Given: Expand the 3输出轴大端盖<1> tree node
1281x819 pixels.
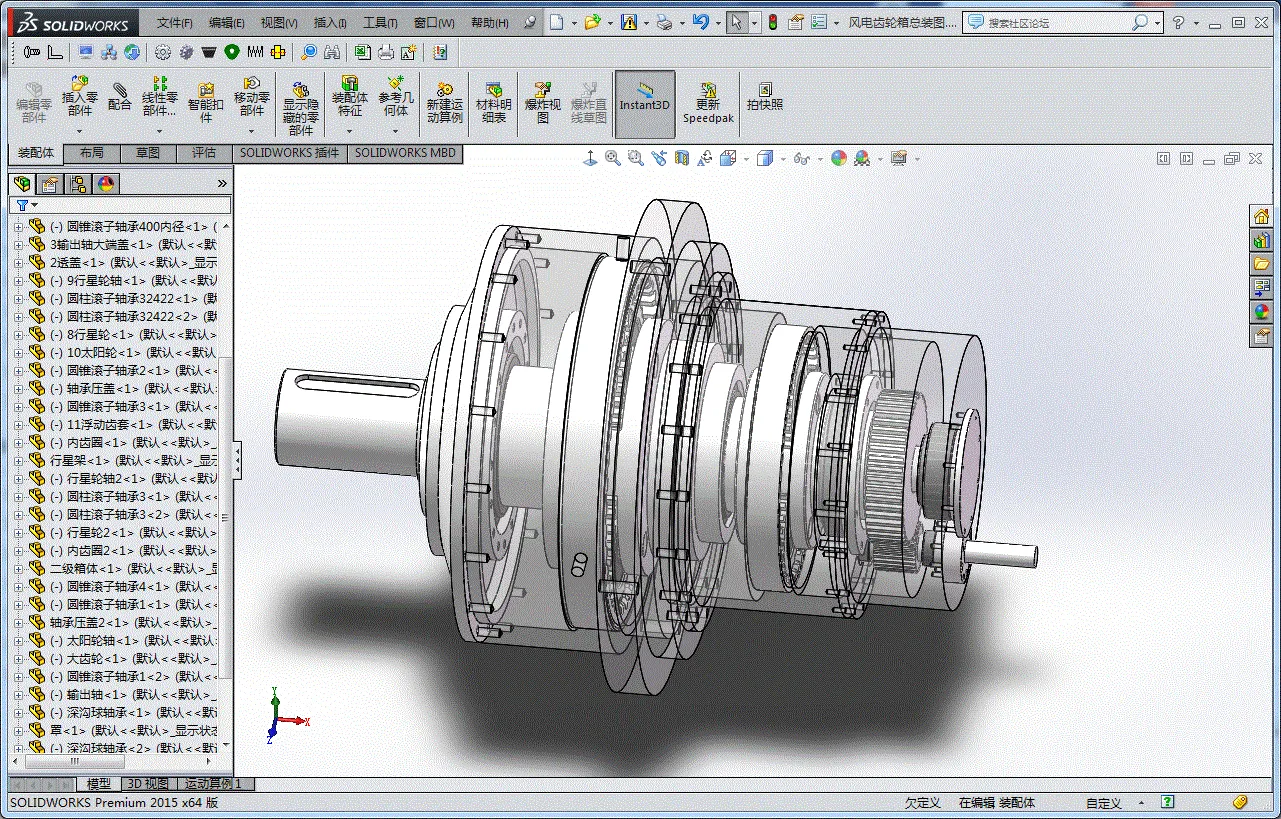Looking at the screenshot, I should (17, 244).
